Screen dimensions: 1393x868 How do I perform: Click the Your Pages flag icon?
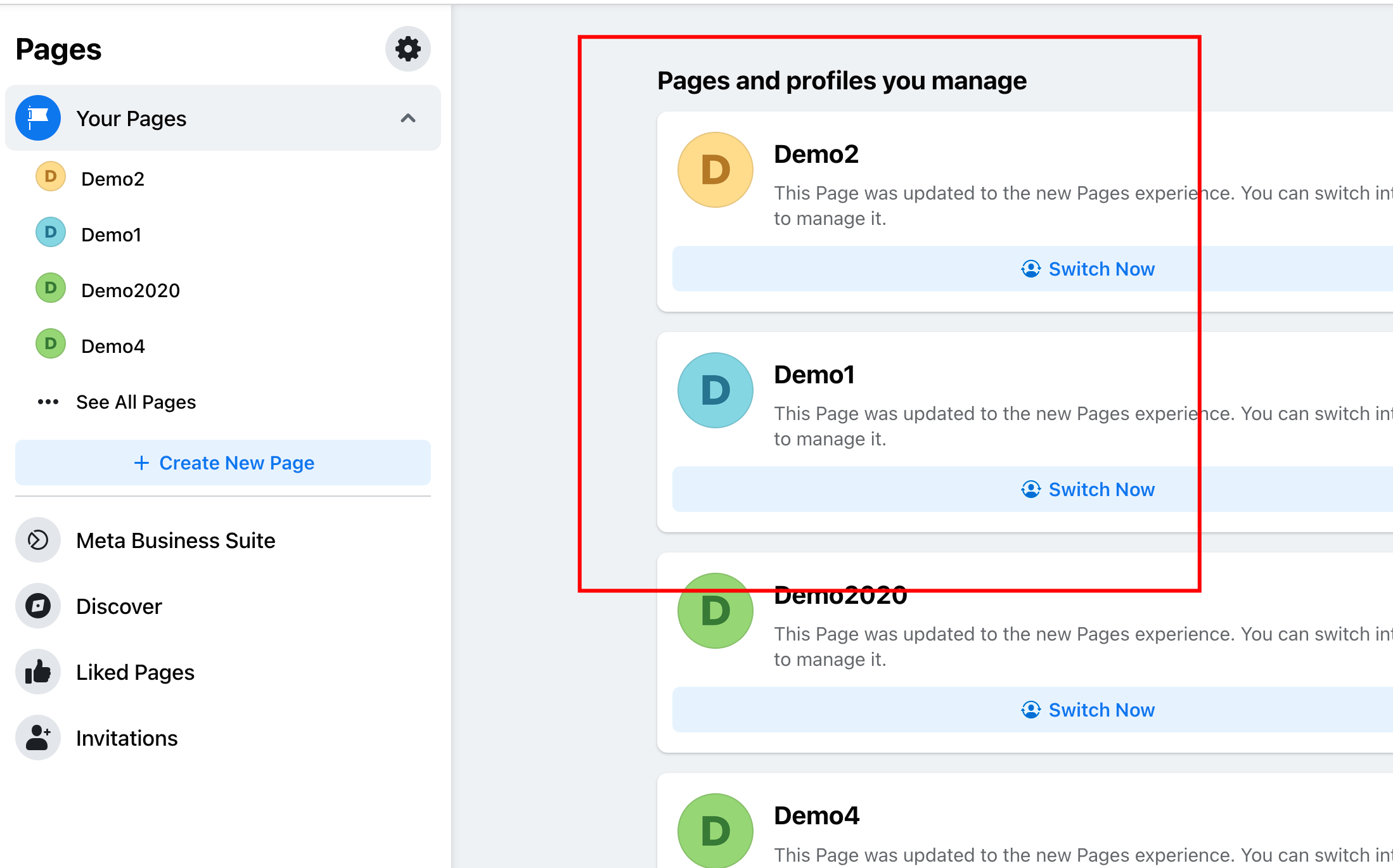38,118
